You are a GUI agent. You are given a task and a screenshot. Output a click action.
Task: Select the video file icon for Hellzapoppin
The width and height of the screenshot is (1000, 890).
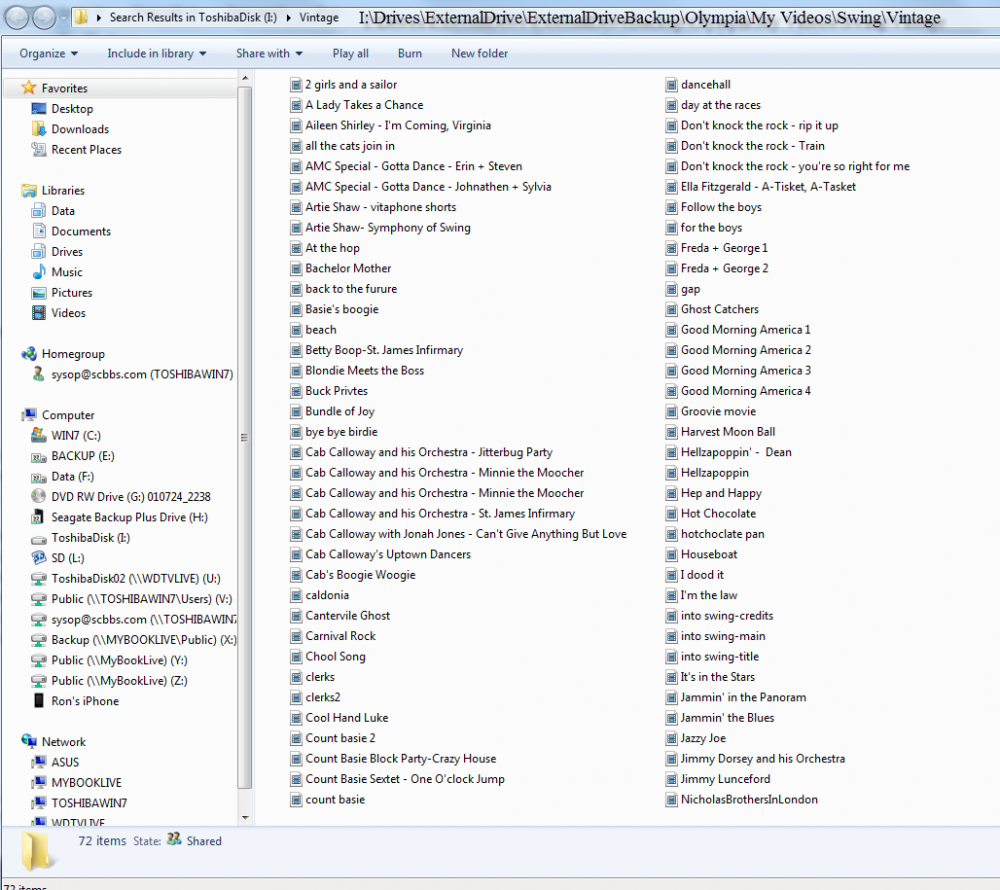671,472
